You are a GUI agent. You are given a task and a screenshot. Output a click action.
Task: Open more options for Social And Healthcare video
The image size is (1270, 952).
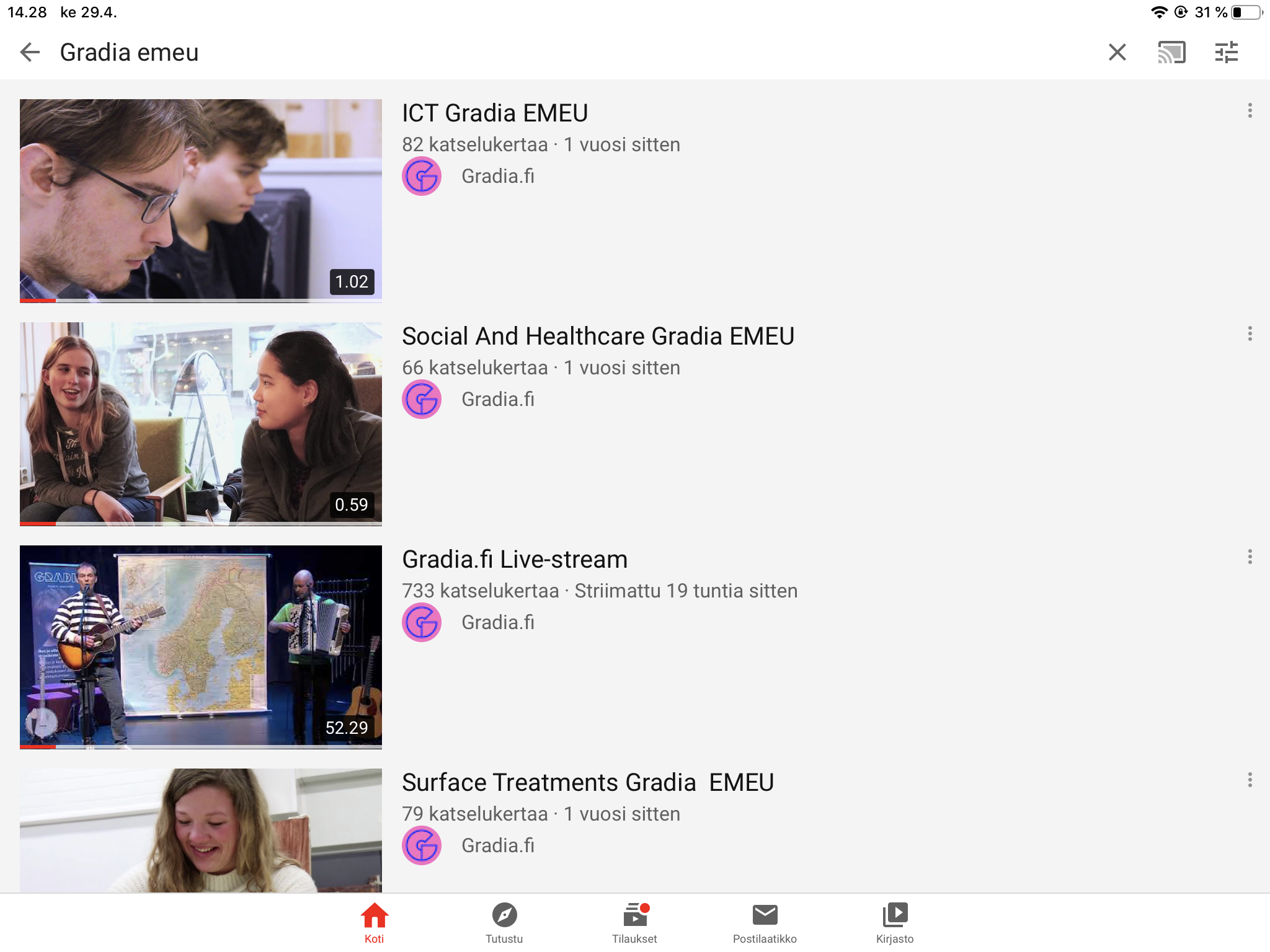click(1250, 334)
